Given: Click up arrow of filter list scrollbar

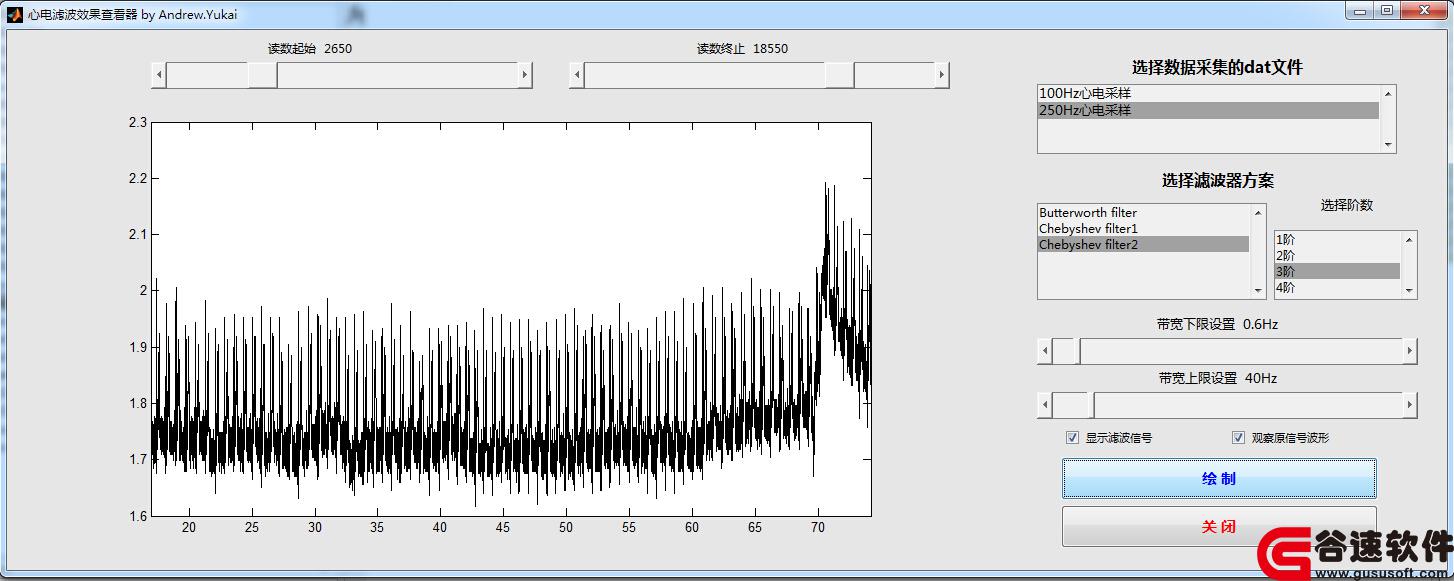Looking at the screenshot, I should pyautogui.click(x=1258, y=212).
